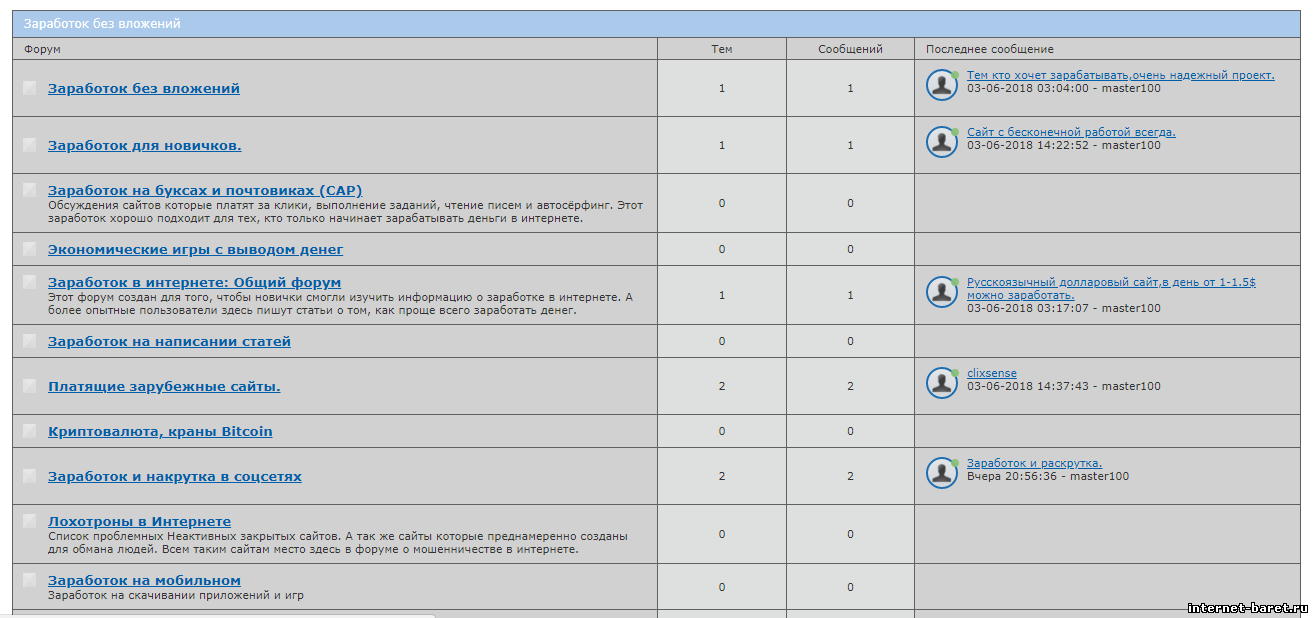Click user avatar next to clixsense post
The height and width of the screenshot is (618, 1313).
click(x=941, y=383)
